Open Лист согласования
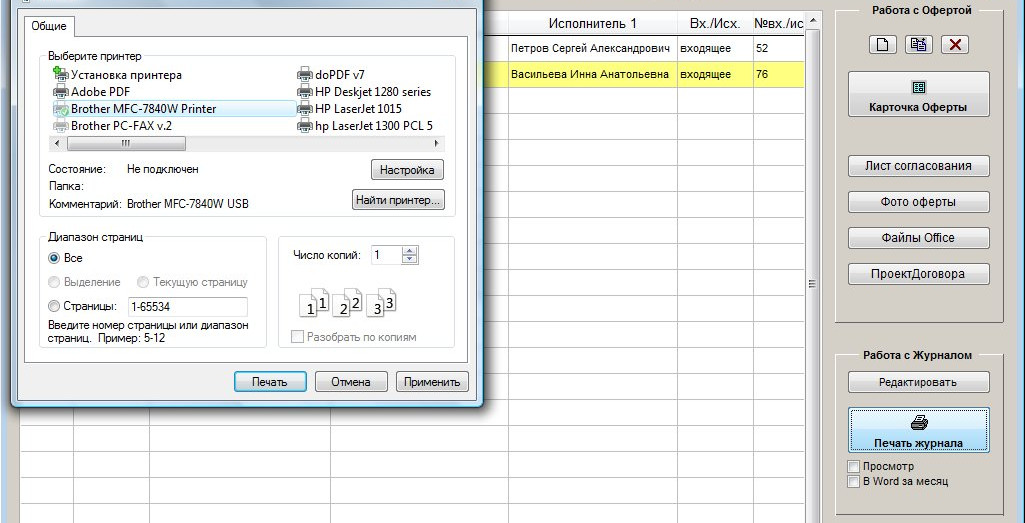 (x=918, y=165)
